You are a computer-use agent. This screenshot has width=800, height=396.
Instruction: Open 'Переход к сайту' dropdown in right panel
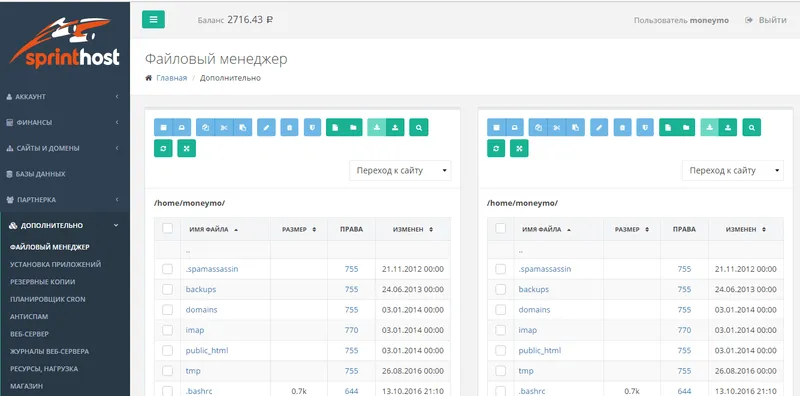coord(733,170)
